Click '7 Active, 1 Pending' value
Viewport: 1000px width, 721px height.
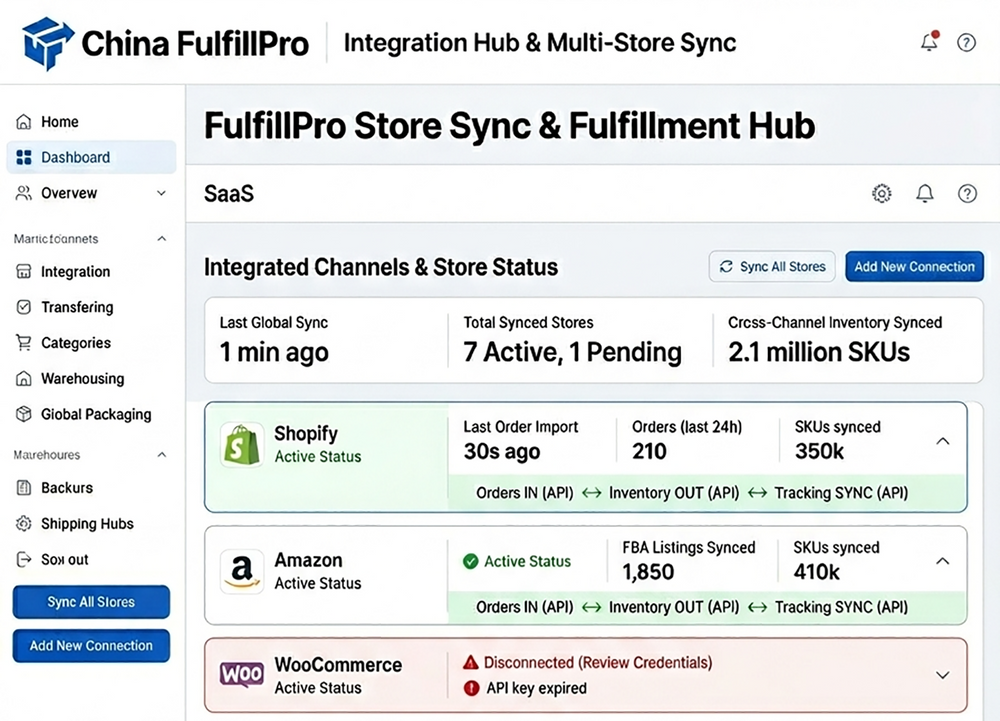[x=572, y=352]
